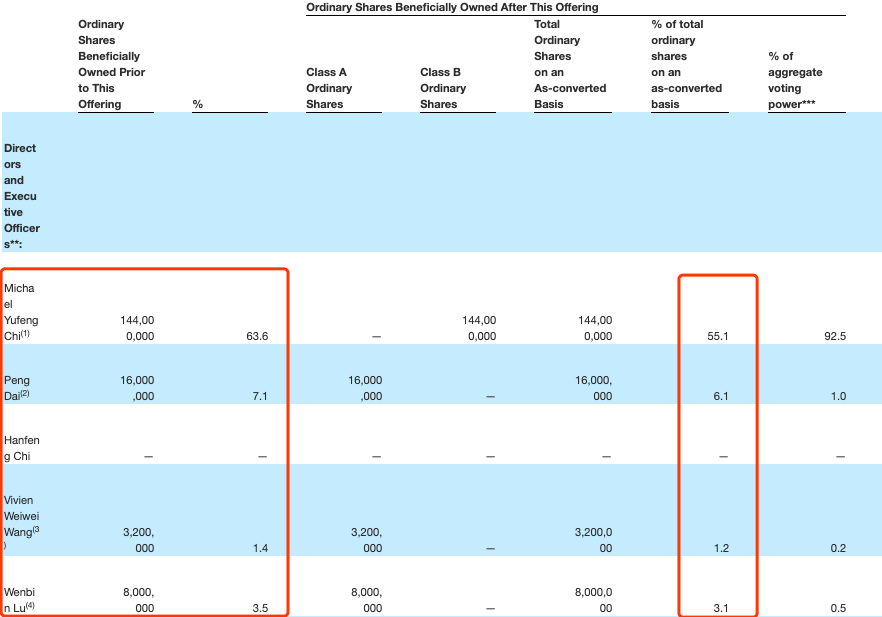
Task: Select Peng Dai's 1.0 voting power value
Action: tap(838, 396)
